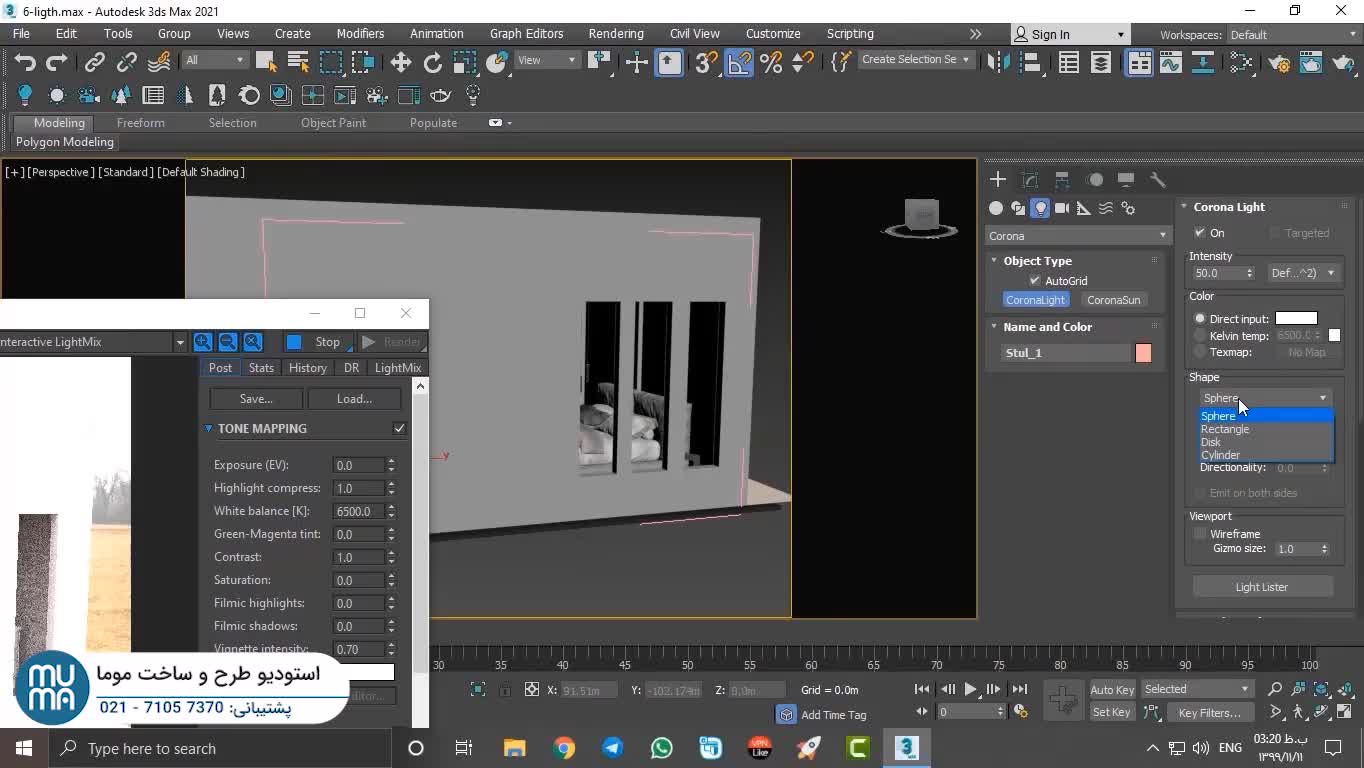Click the Play Animation button
The image size is (1364, 768).
(x=970, y=689)
